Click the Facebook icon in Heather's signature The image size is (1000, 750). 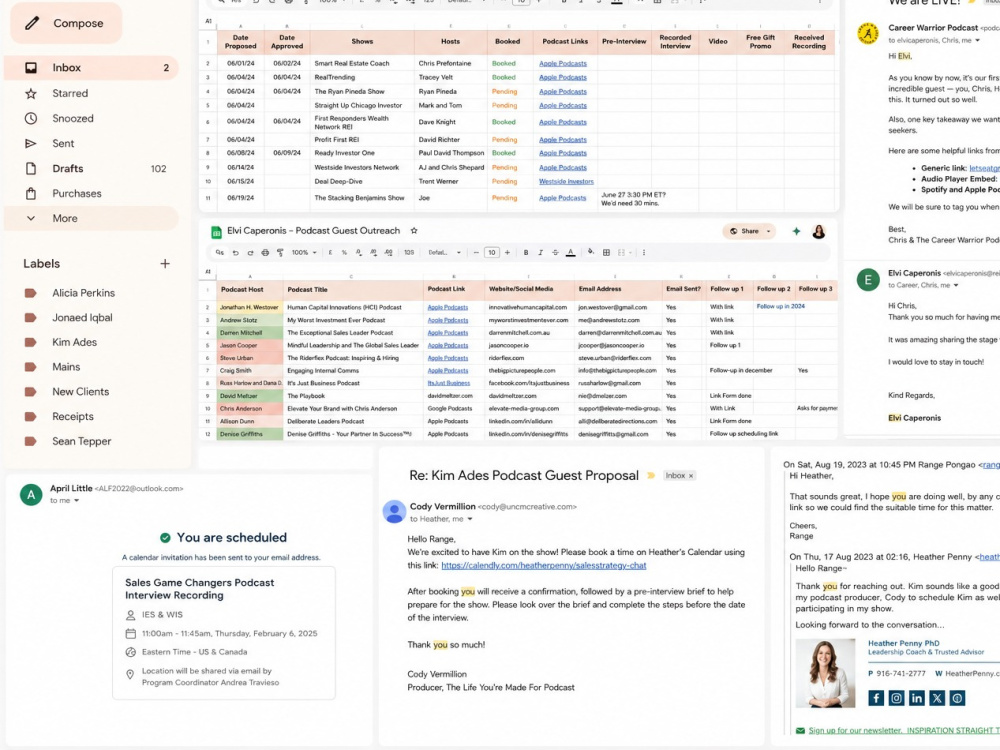876,698
